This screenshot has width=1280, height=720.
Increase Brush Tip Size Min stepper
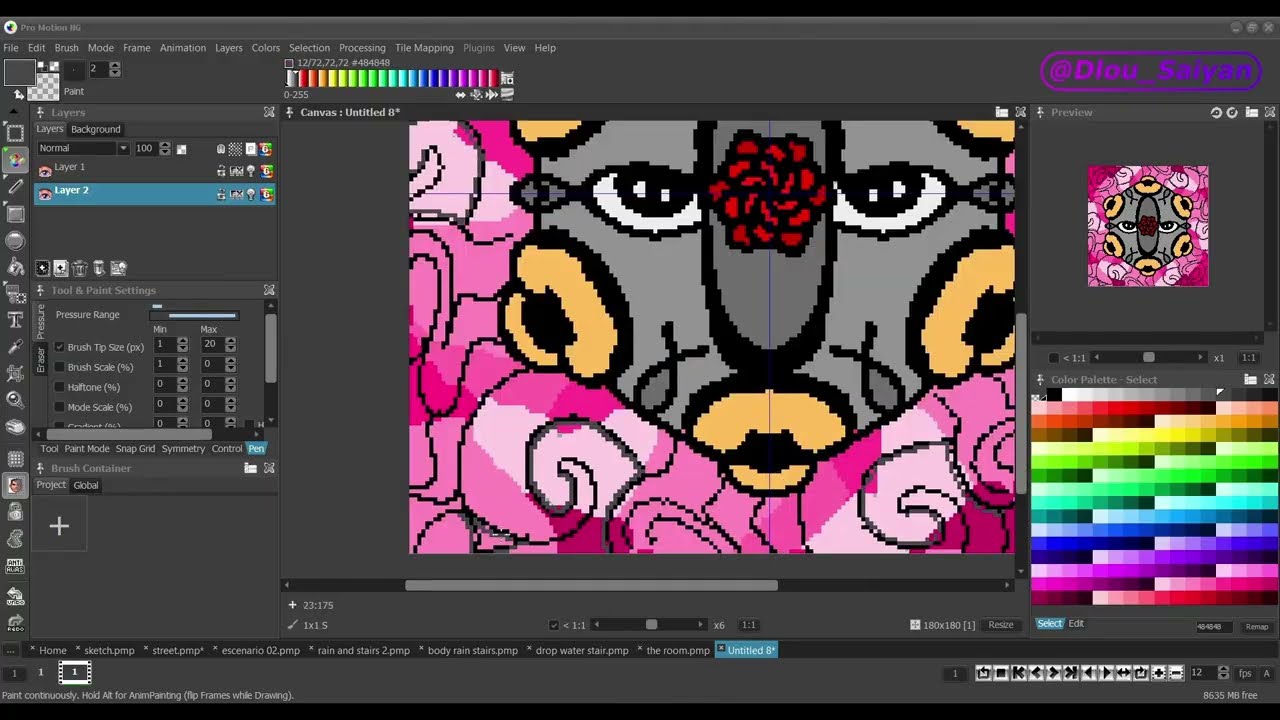click(x=182, y=340)
